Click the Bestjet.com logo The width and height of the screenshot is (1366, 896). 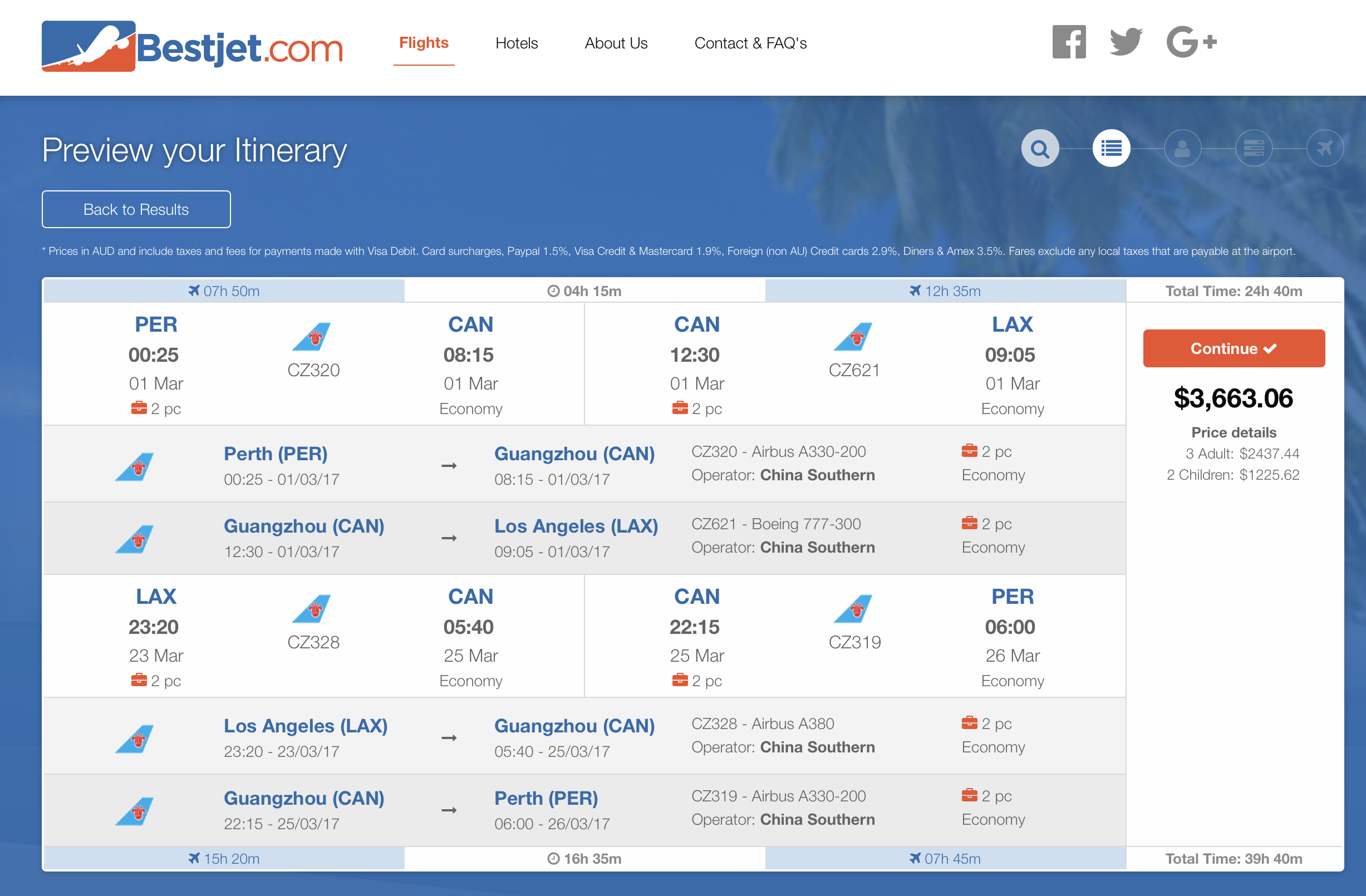(192, 47)
